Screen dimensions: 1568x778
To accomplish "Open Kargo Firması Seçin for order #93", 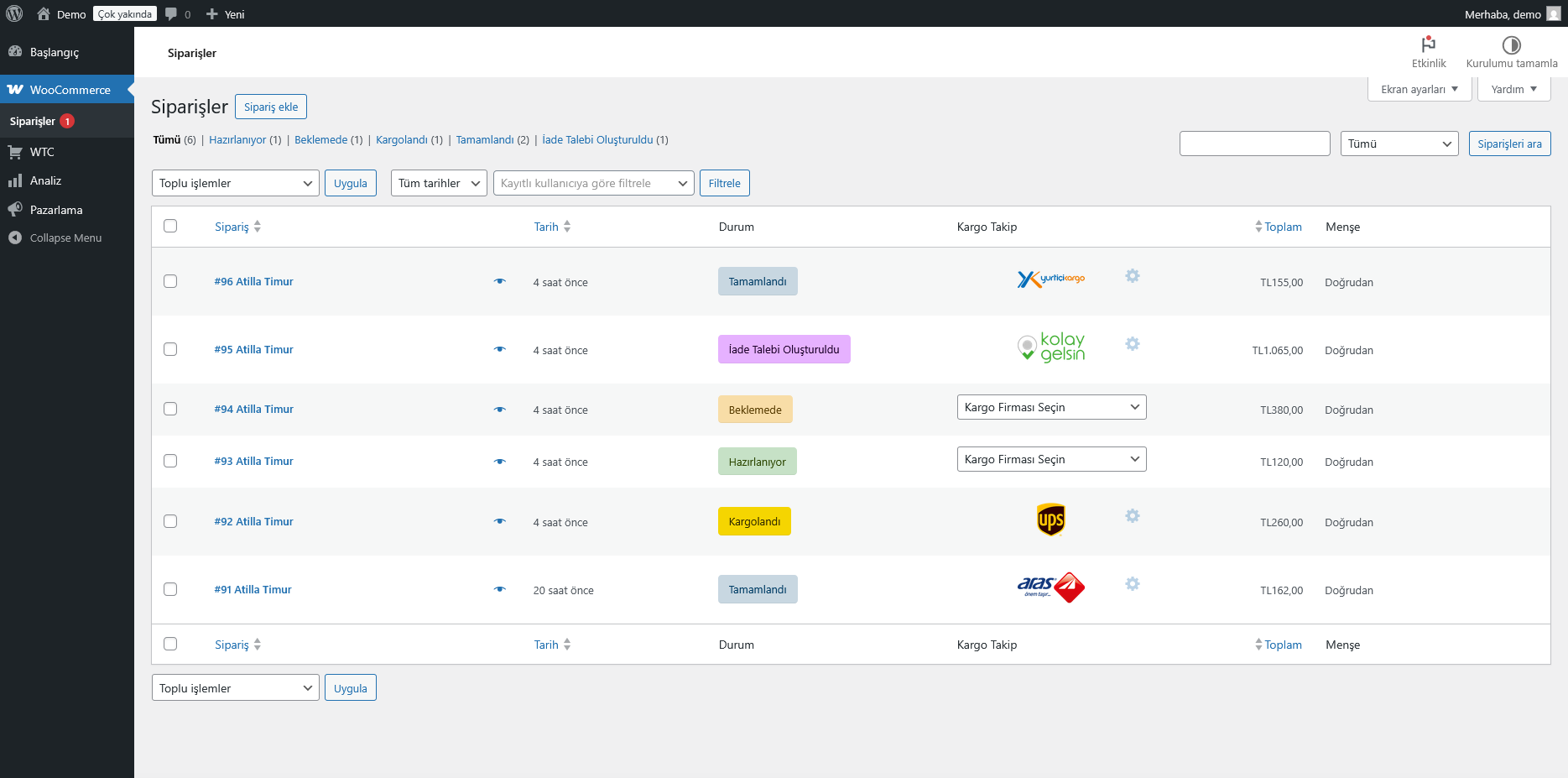I will [1051, 459].
